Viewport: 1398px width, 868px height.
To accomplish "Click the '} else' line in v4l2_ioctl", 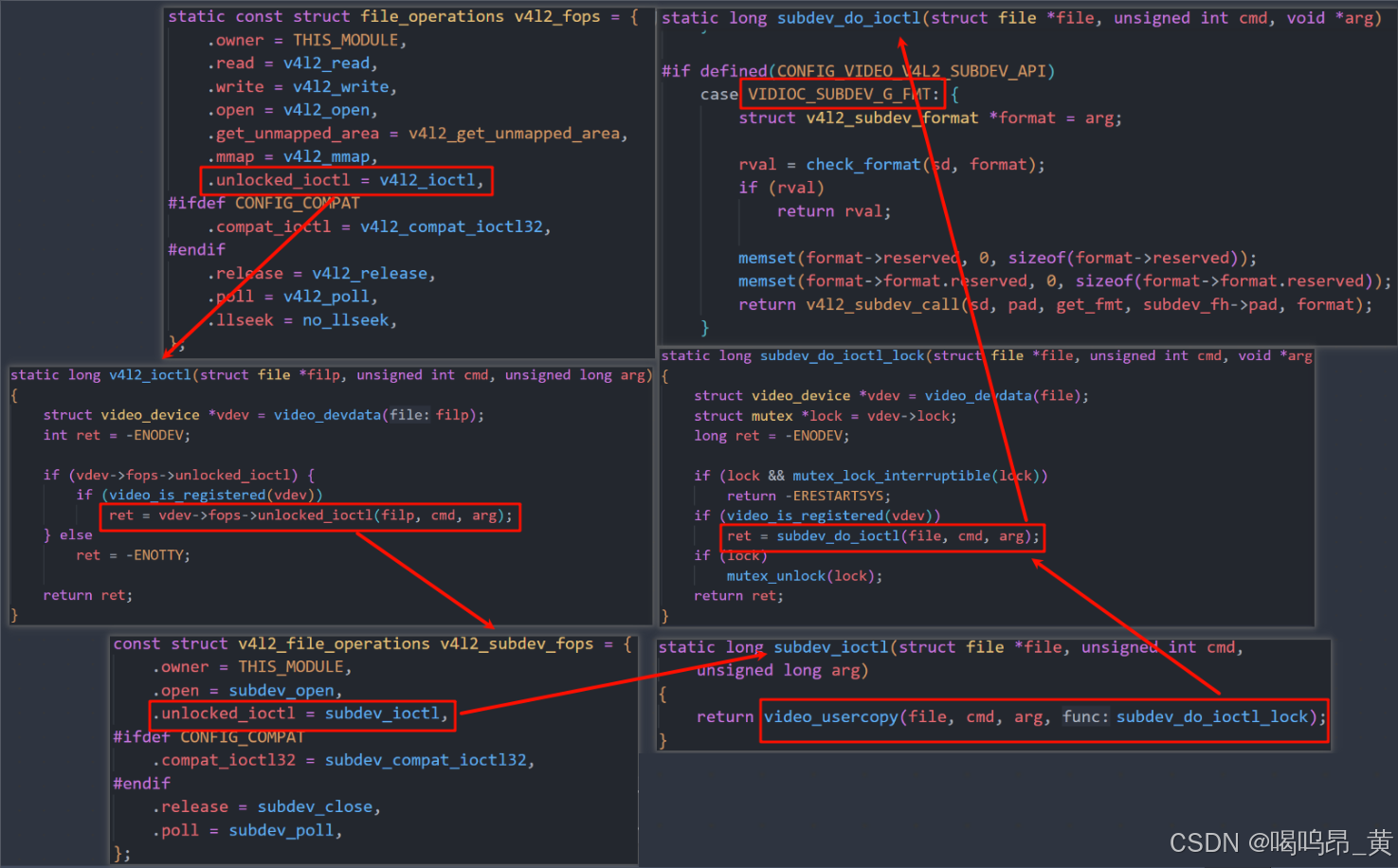I will pos(67,535).
